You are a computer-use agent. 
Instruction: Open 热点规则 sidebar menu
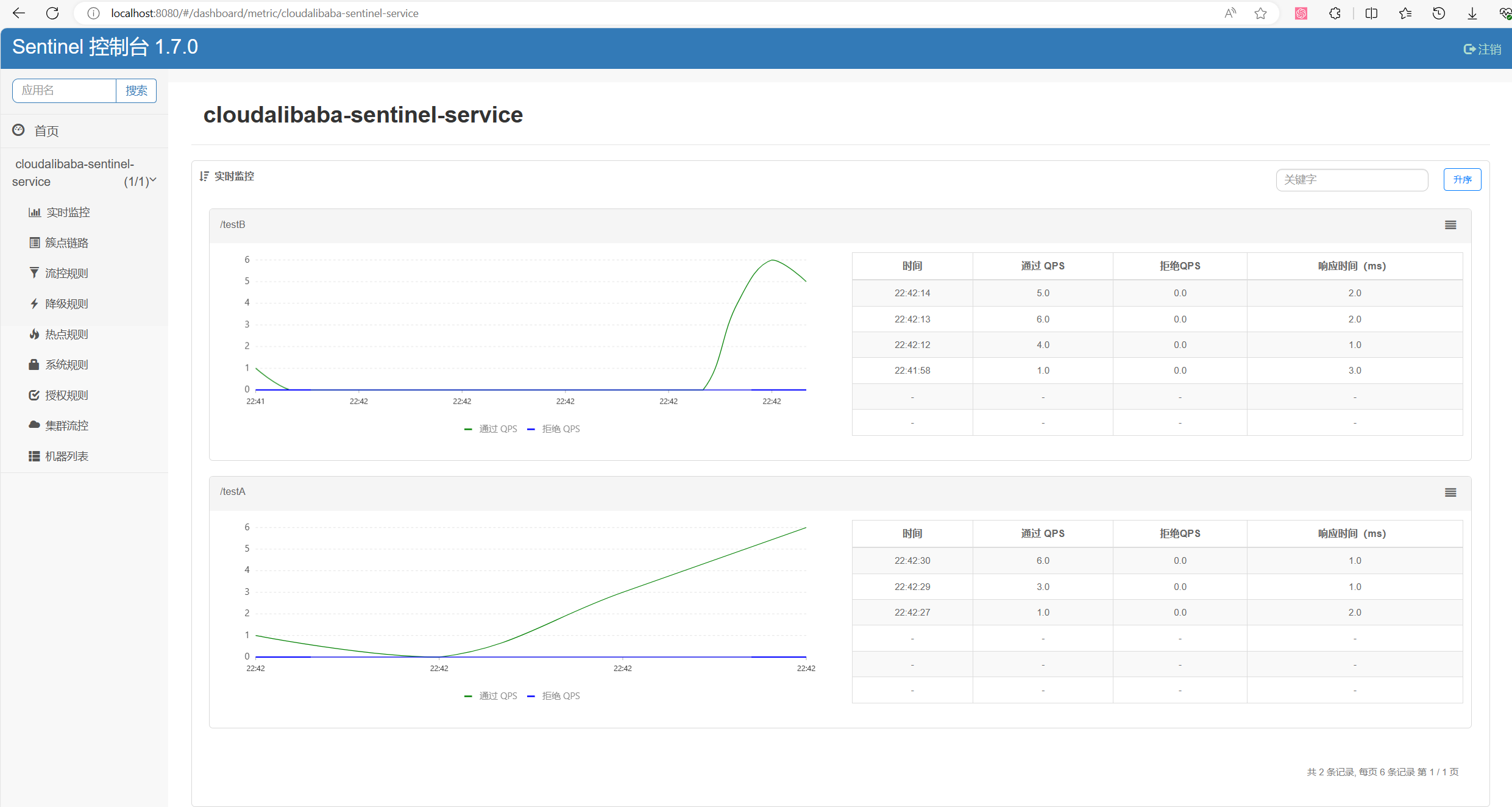67,334
